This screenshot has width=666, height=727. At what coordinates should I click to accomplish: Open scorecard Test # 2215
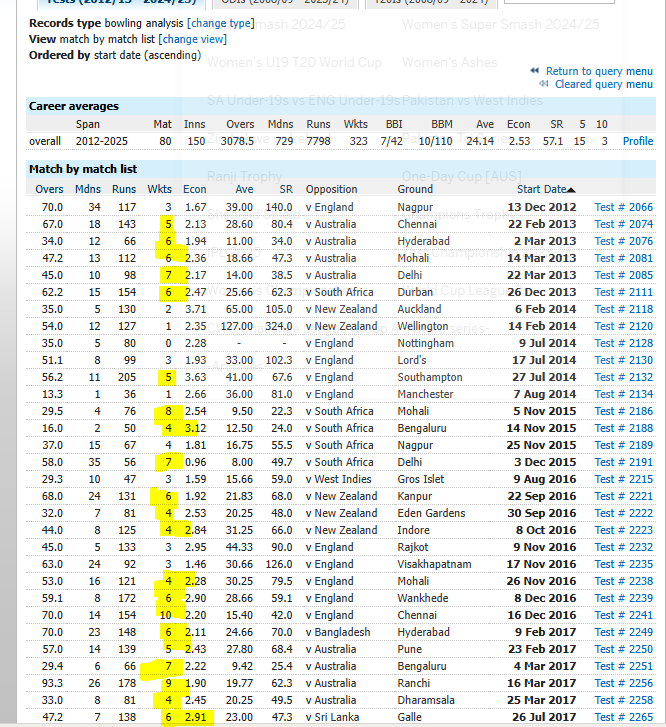623,479
